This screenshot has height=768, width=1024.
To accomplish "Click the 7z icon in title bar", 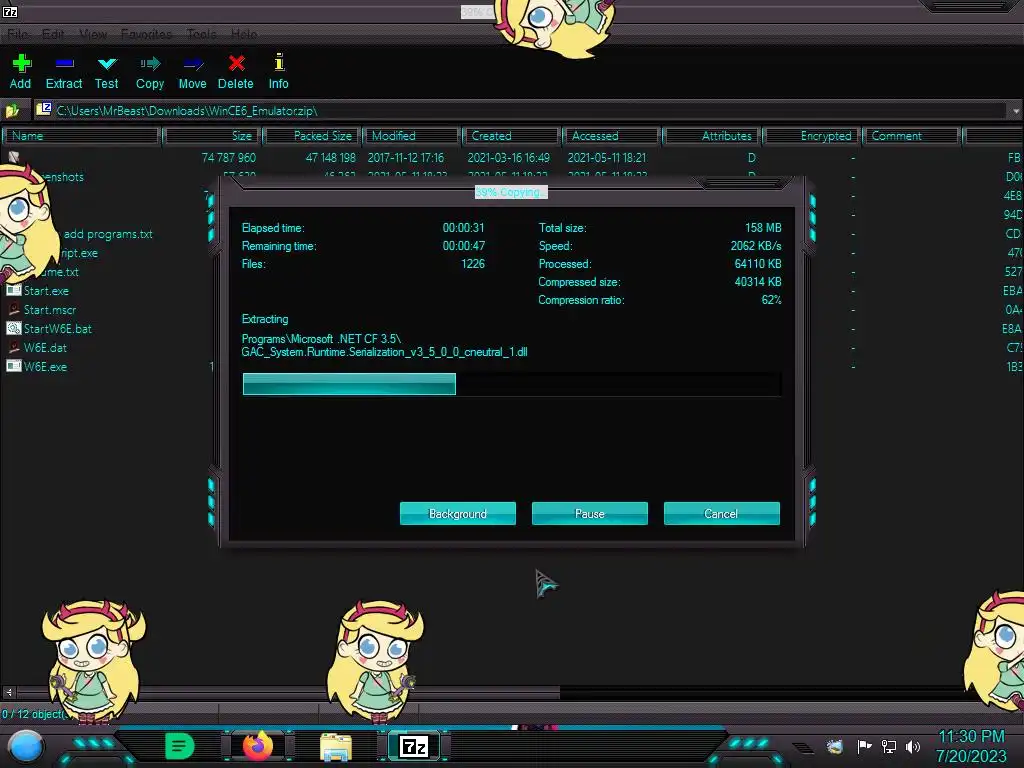I will pos(10,11).
